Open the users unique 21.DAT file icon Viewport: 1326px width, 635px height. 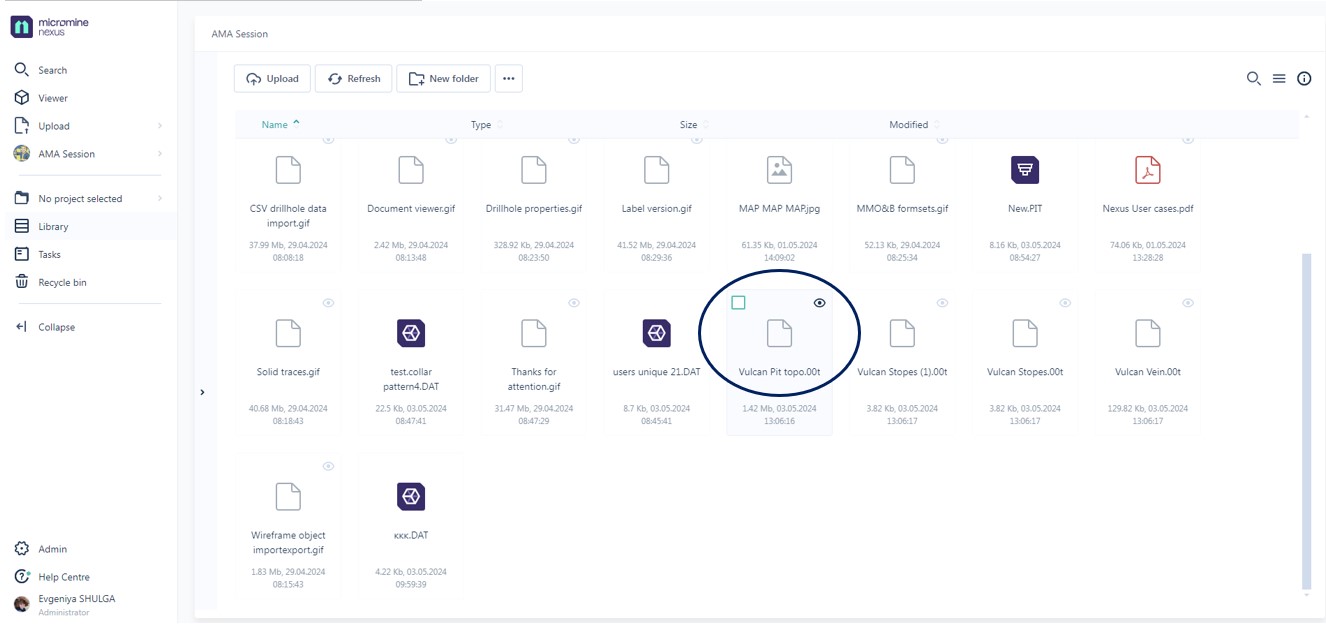click(x=656, y=331)
